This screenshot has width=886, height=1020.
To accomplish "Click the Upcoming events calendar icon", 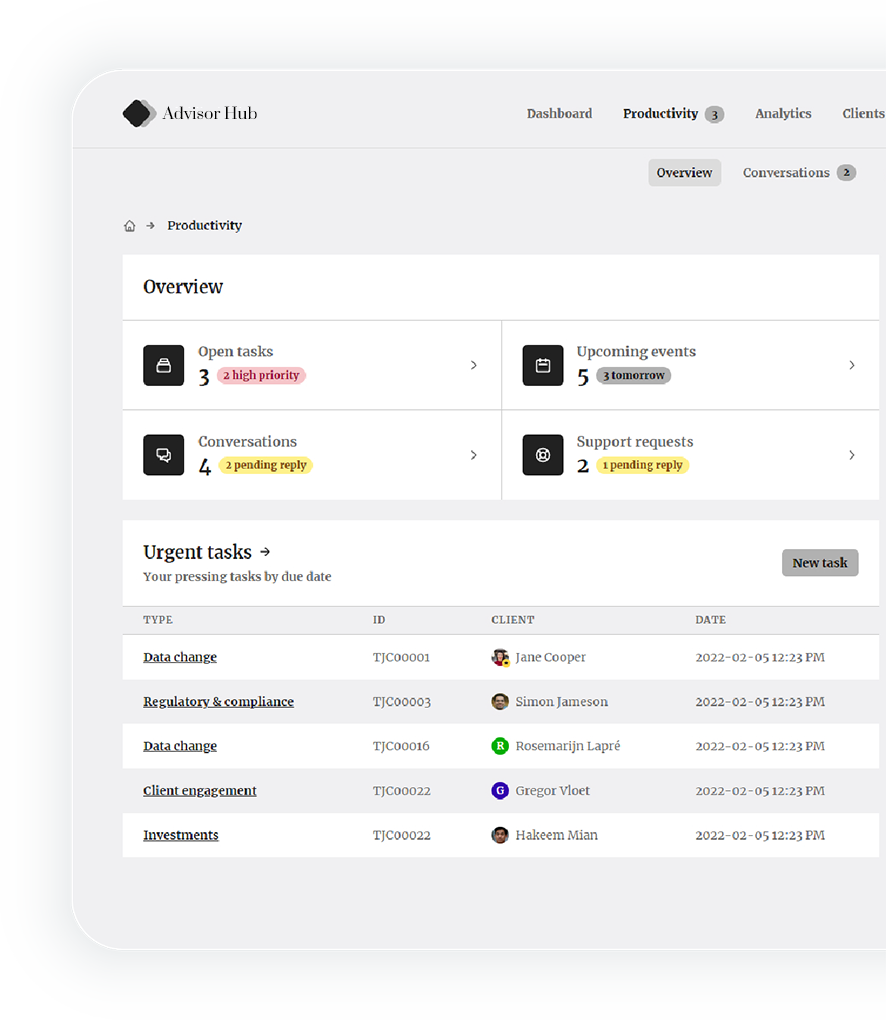I will coord(543,366).
